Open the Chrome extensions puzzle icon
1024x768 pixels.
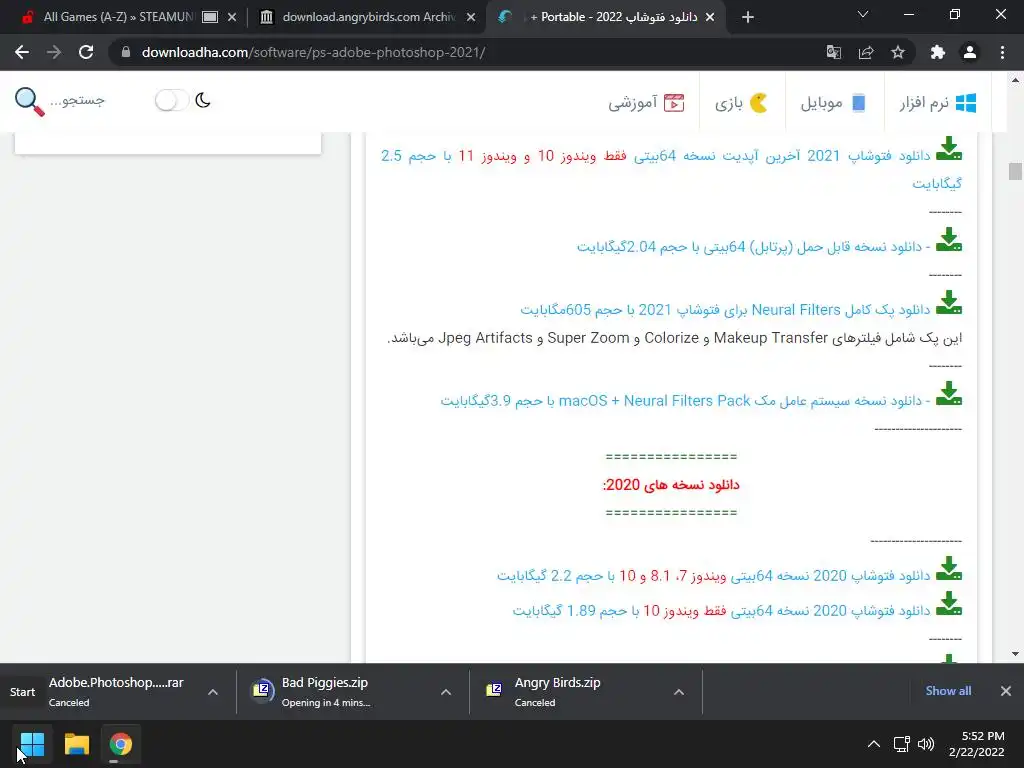click(x=937, y=52)
